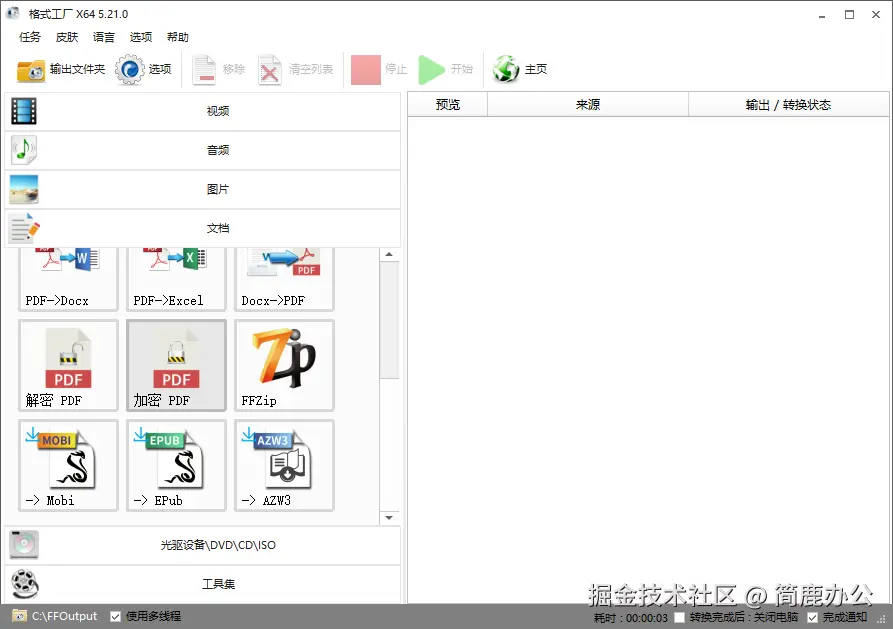The height and width of the screenshot is (629, 893).
Task: Click the film strip 视频 icon
Action: (24, 111)
